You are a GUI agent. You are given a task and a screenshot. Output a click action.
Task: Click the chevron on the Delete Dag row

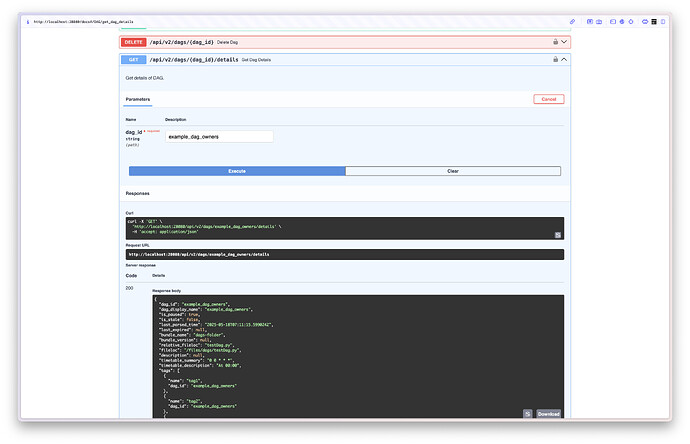click(565, 42)
